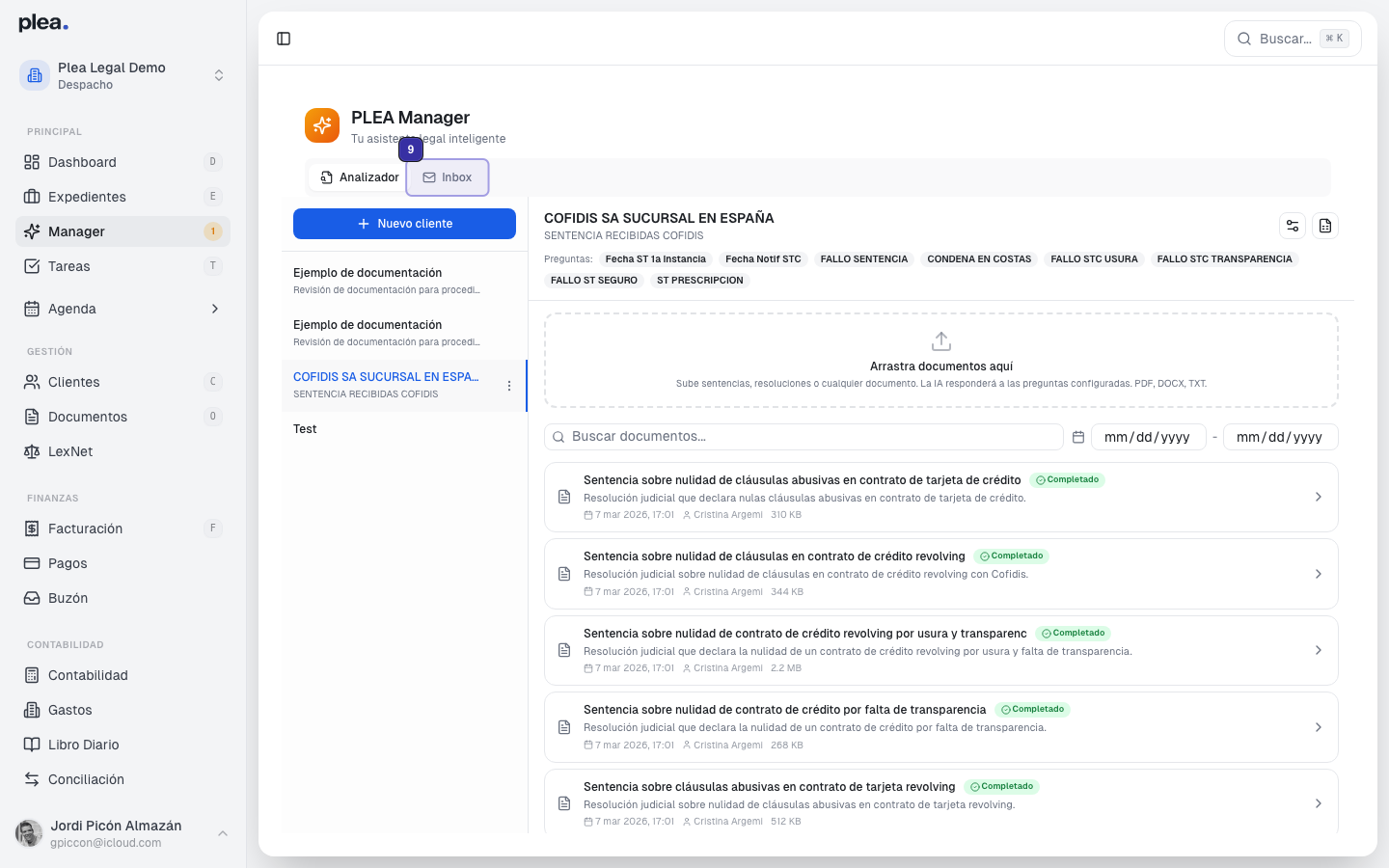Click ST PRESCRIPCION question tag
The height and width of the screenshot is (868, 1389).
pyautogui.click(x=700, y=281)
